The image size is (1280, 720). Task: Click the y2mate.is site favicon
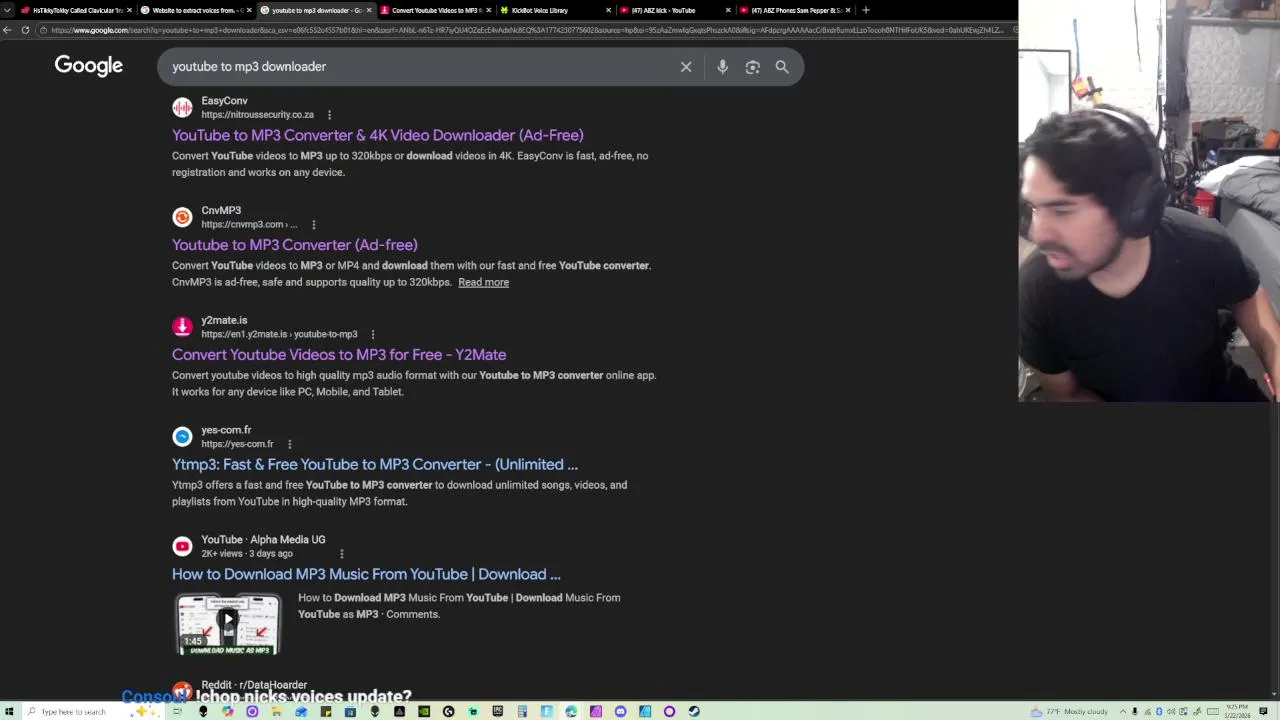click(x=182, y=327)
